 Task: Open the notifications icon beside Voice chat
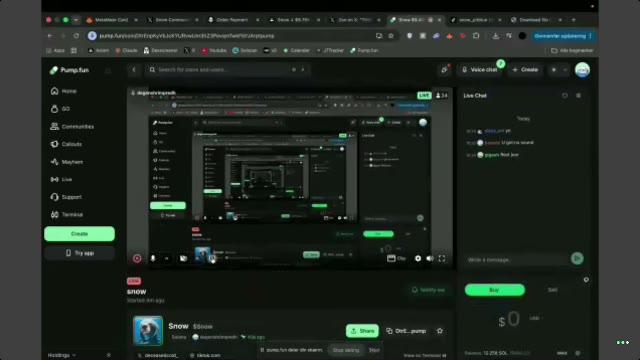[444, 70]
